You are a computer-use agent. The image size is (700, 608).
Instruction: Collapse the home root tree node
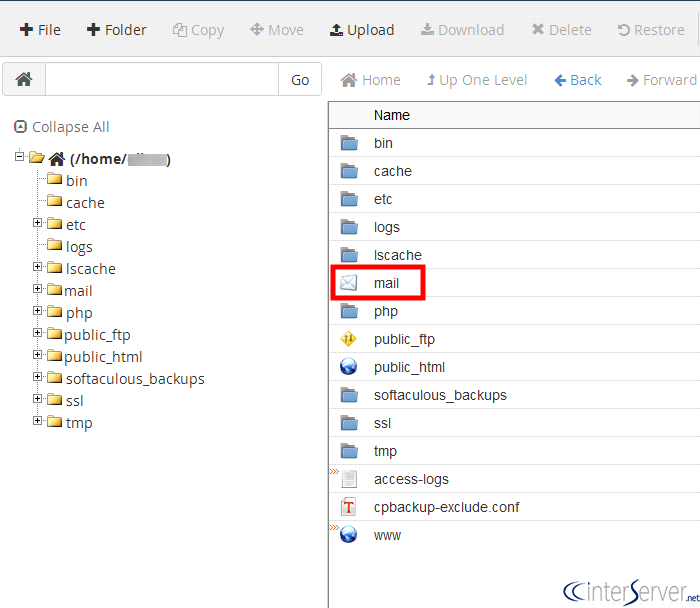tap(20, 157)
